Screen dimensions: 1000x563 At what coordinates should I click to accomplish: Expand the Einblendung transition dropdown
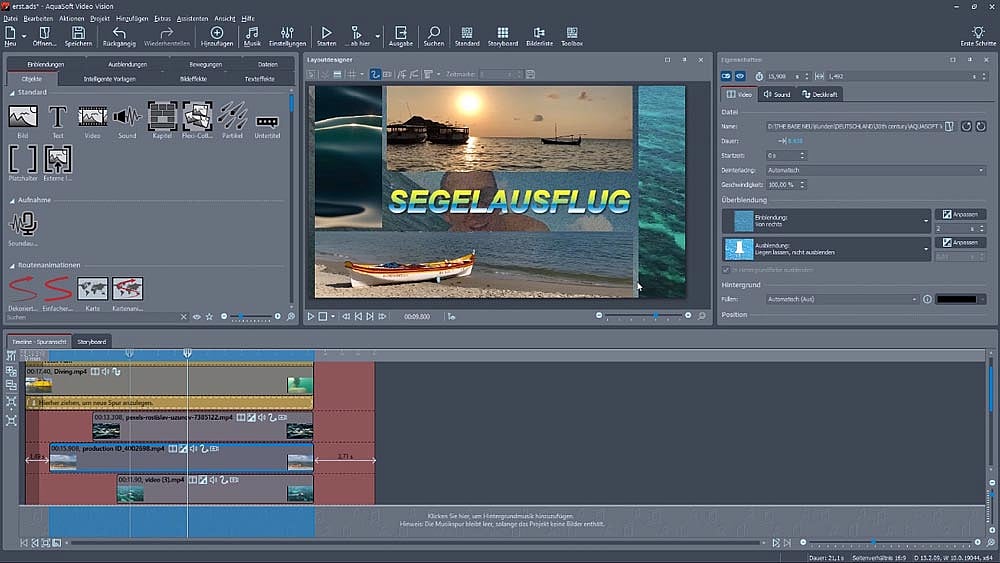[925, 221]
